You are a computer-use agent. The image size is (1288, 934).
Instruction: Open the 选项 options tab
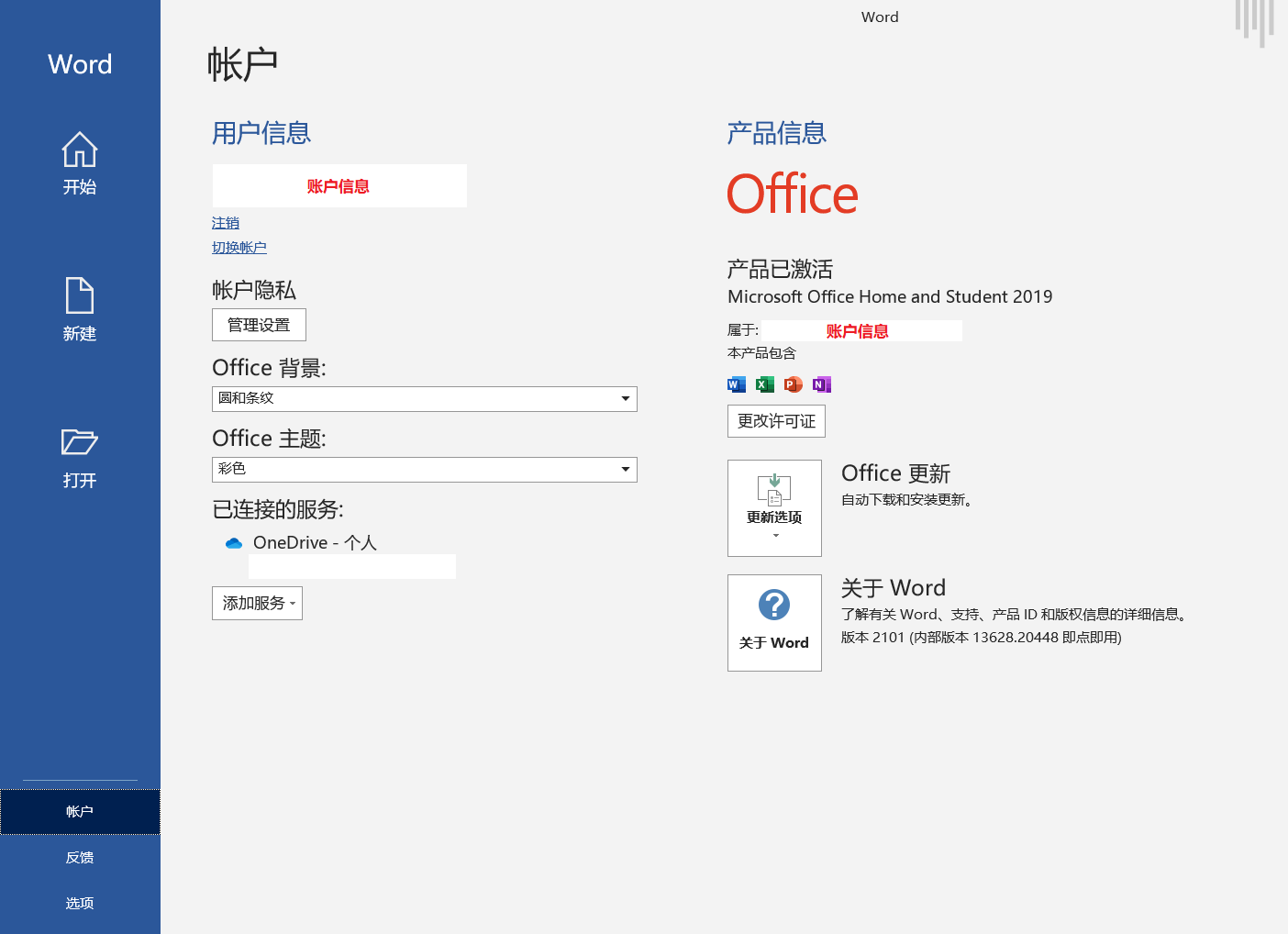[x=80, y=904]
